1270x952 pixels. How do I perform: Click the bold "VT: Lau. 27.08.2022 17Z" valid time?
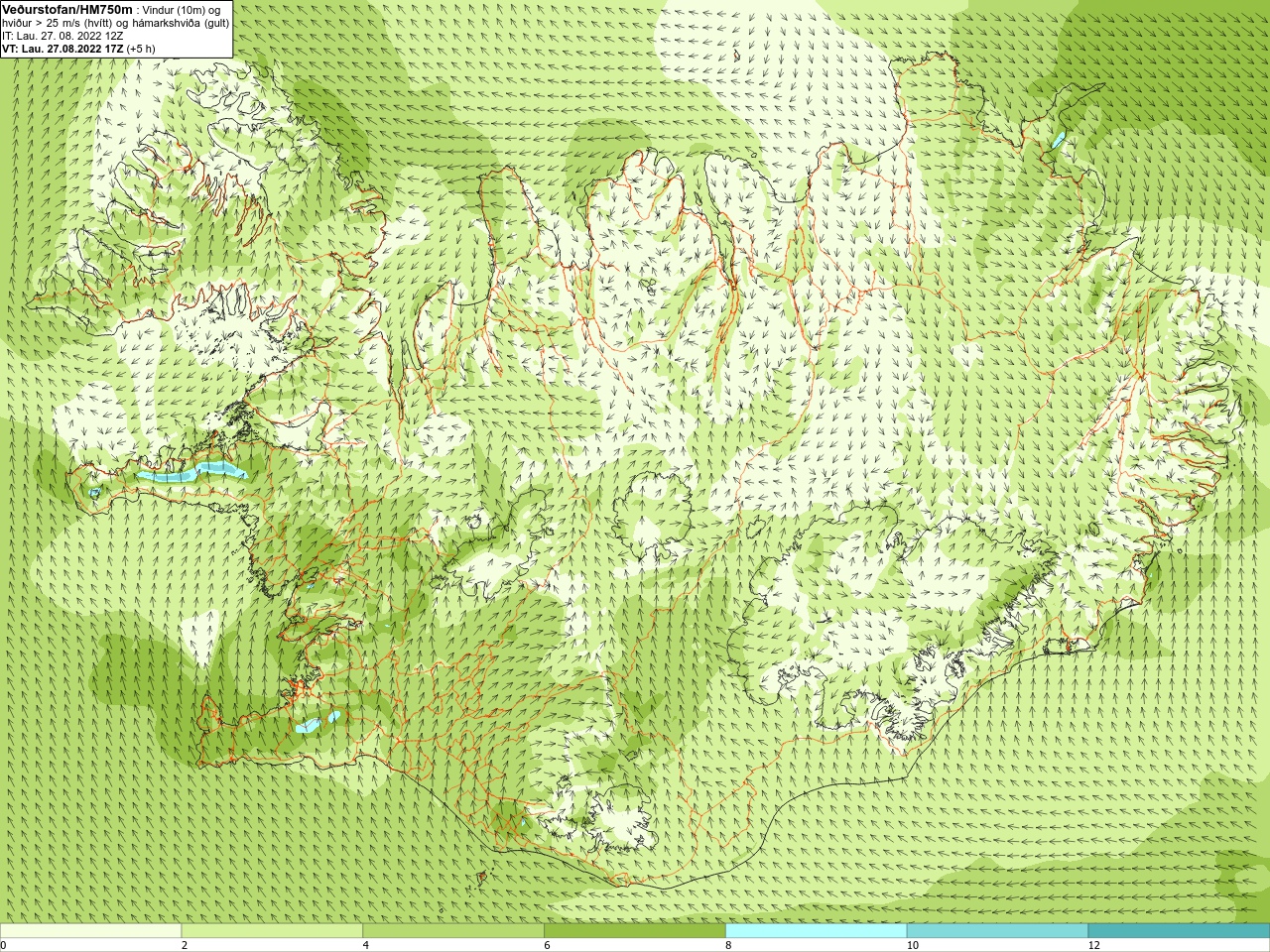tap(63, 49)
